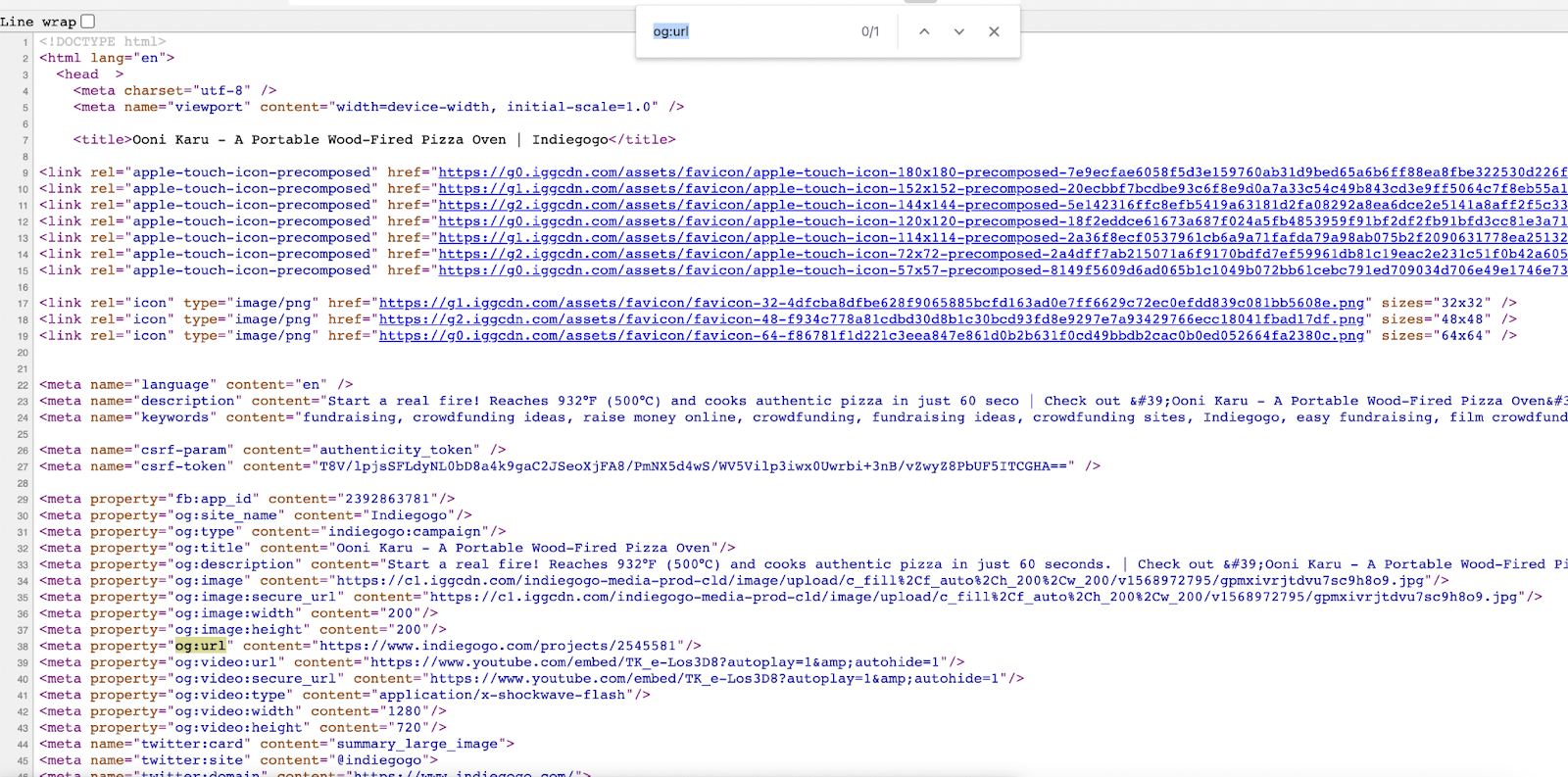Image resolution: width=1568 pixels, height=777 pixels.
Task: Open the apple-touch-icon 152x152 link
Action: point(1003,189)
